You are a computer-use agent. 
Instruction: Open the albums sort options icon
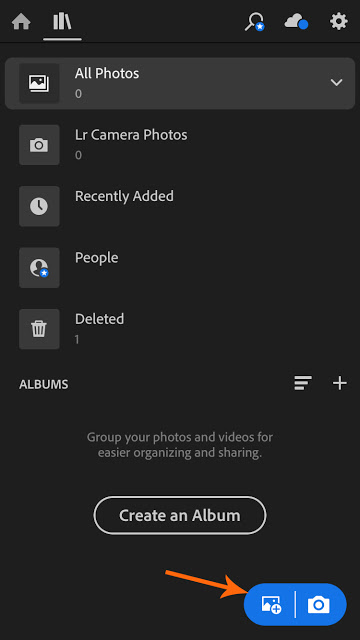(x=303, y=384)
